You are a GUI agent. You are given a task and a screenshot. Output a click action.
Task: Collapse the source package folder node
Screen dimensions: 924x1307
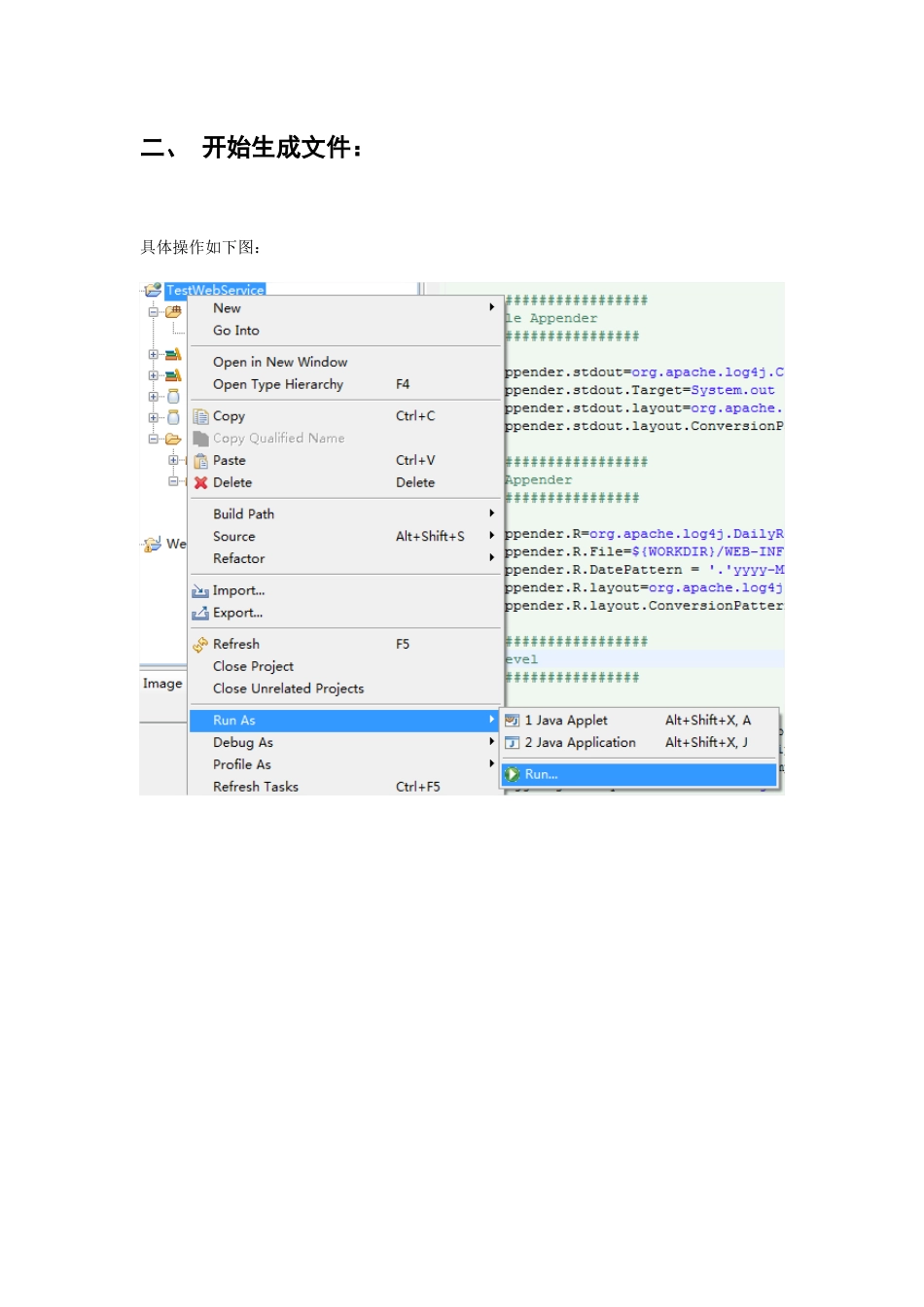coord(153,312)
